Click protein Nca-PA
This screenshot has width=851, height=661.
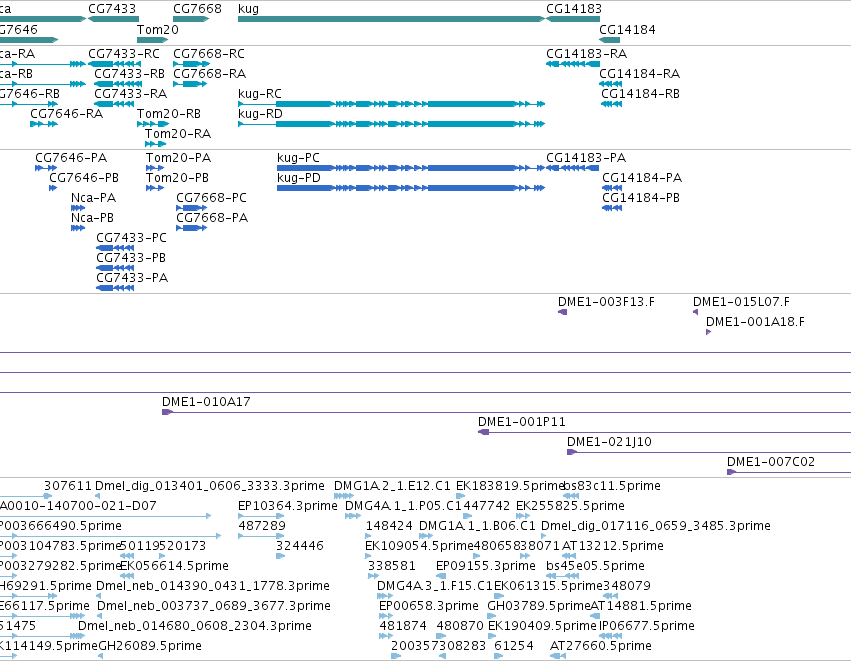point(78,208)
